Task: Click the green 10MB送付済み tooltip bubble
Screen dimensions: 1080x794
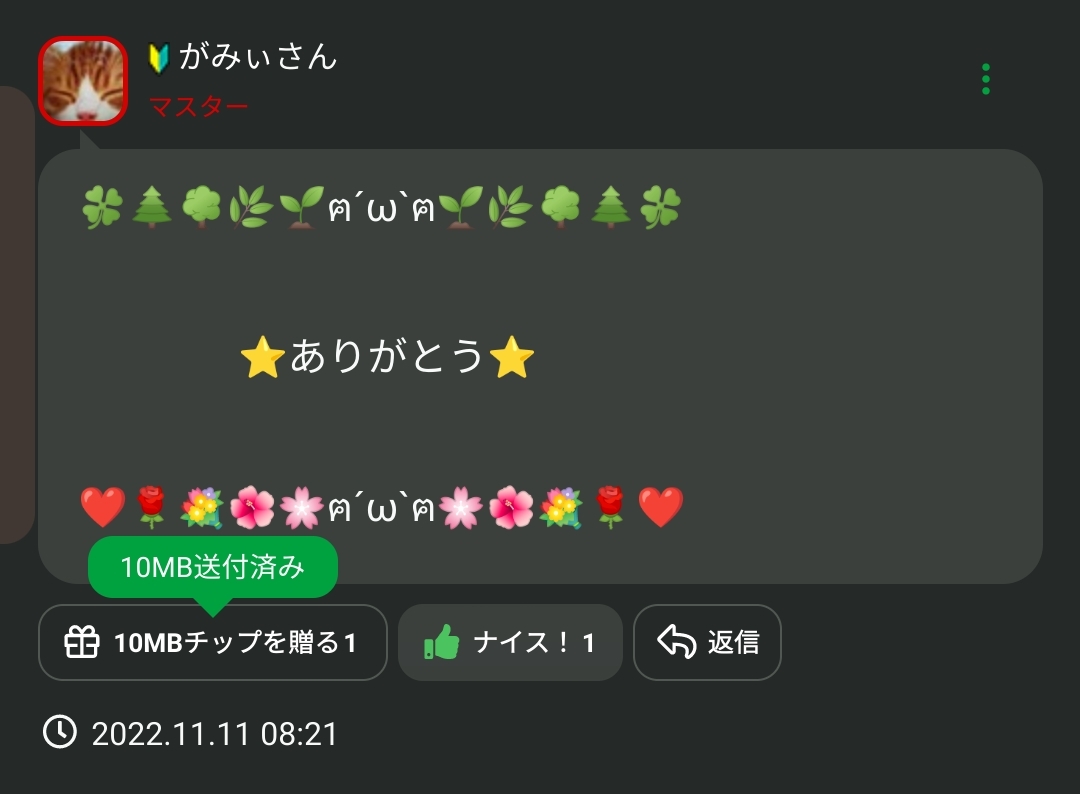Action: tap(213, 567)
